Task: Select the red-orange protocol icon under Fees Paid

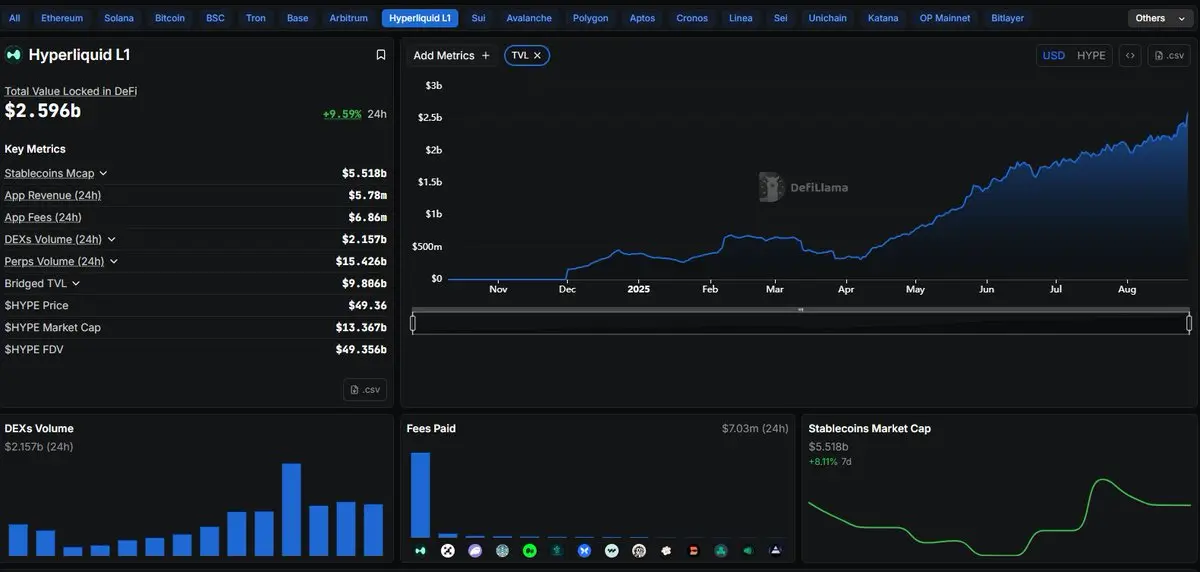Action: point(693,551)
